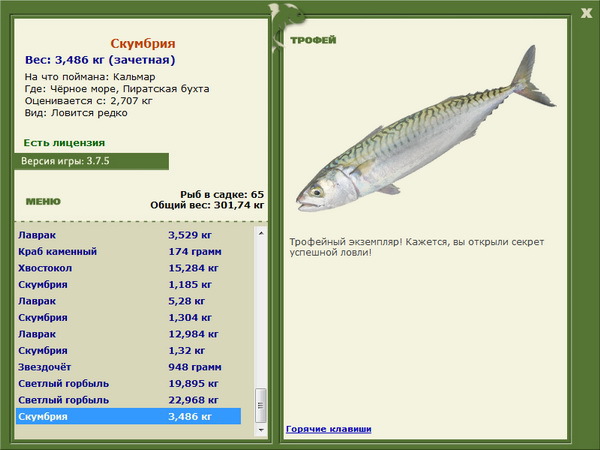Click the Трофейный экземпляр description text

416,247
